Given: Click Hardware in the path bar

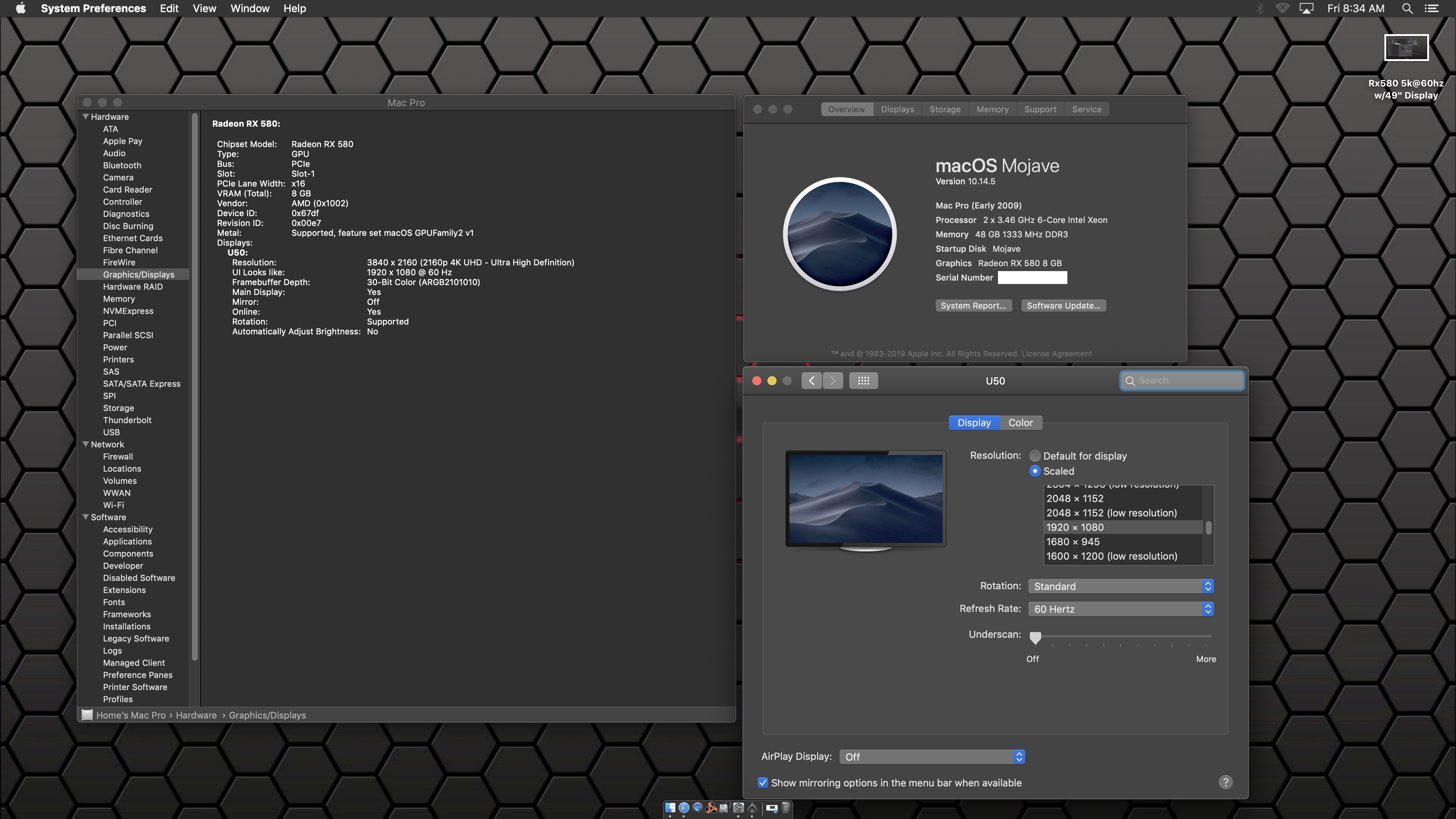Looking at the screenshot, I should 196,715.
